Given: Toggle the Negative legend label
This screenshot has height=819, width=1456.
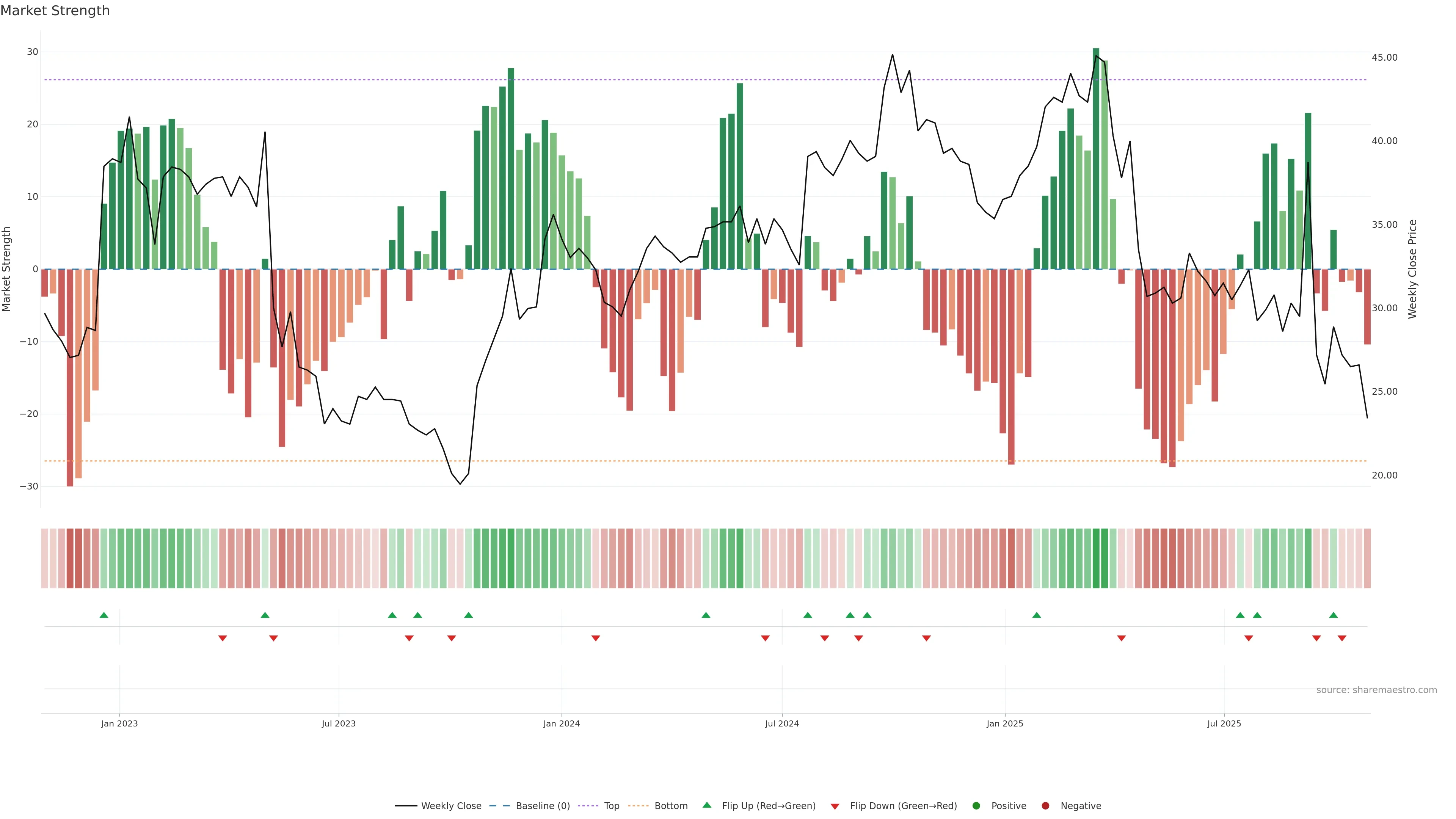Looking at the screenshot, I should click(x=1081, y=805).
